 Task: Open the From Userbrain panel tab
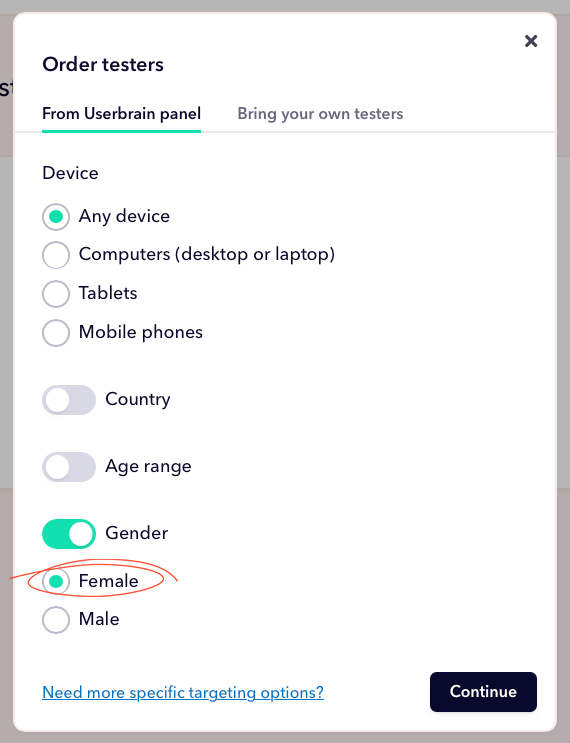121,114
